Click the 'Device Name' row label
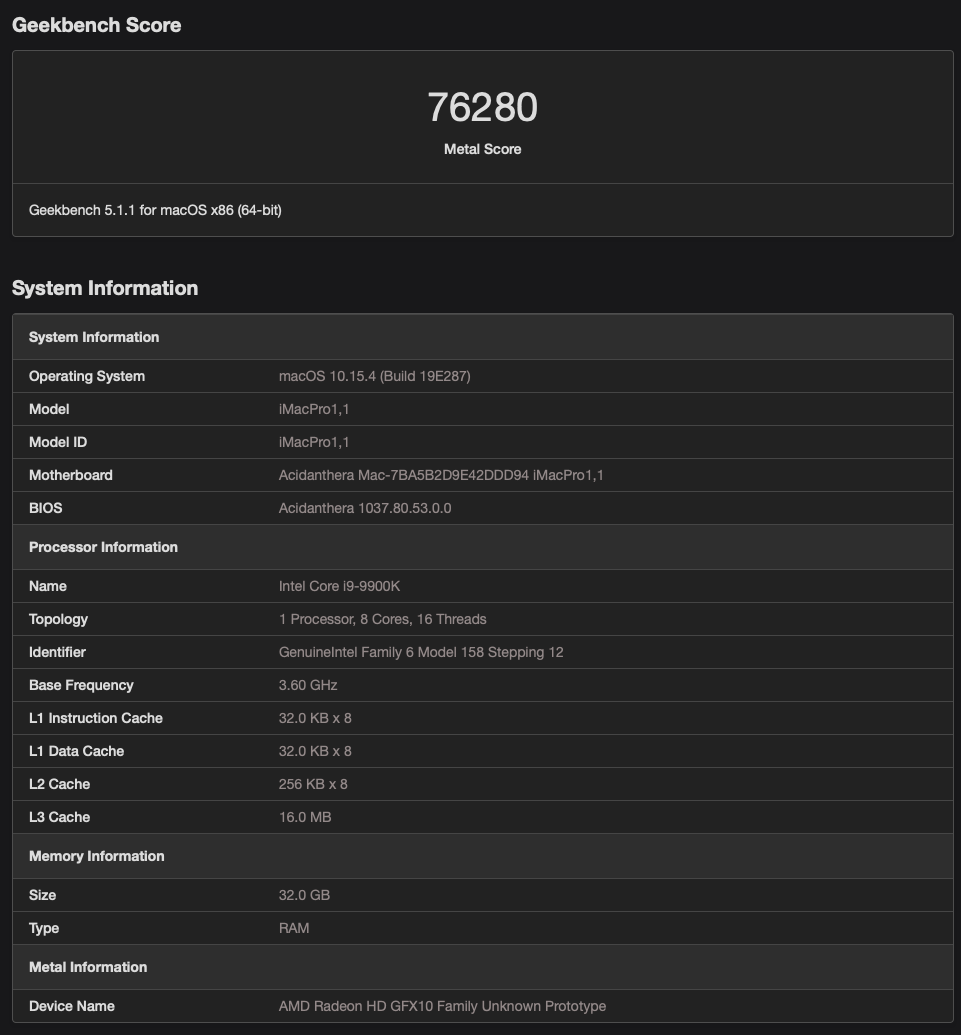This screenshot has height=1035, width=961. coord(72,1006)
